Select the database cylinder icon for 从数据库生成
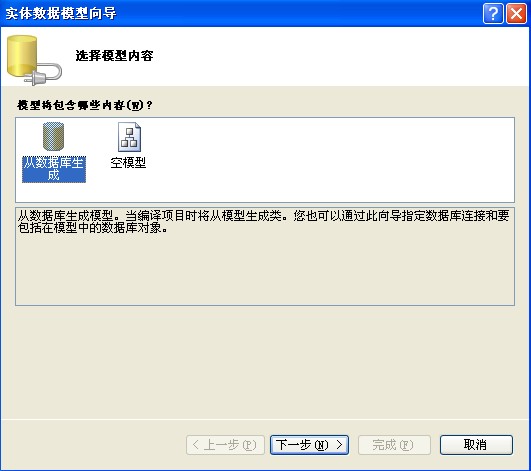 click(54, 136)
